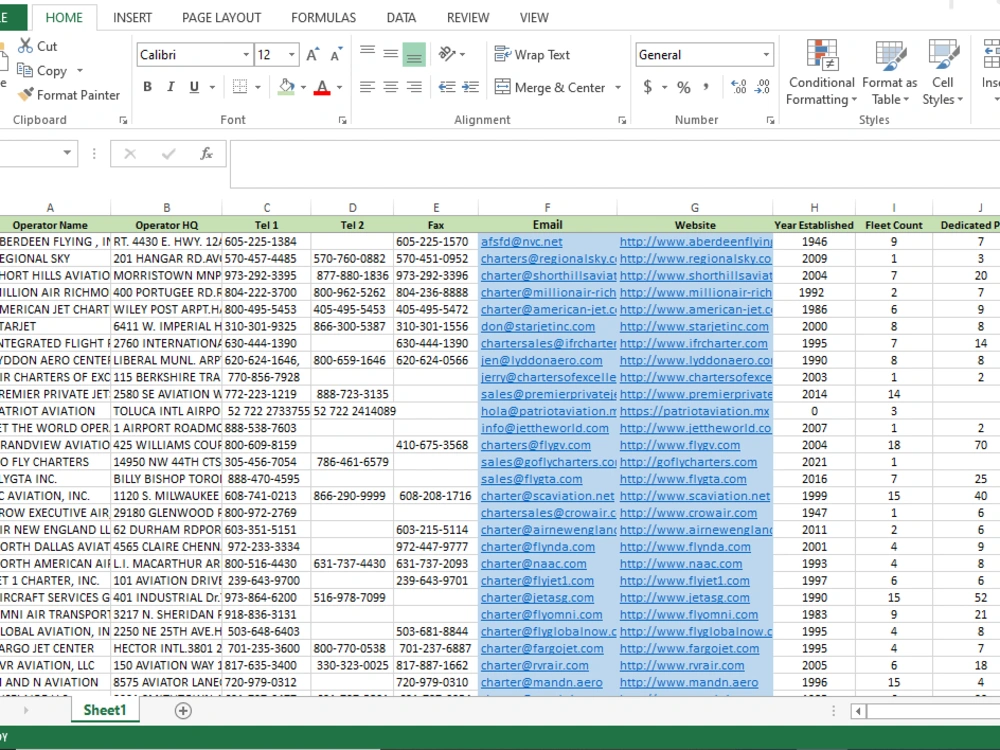Follow the https://patriotaviation.mx link
1000x750 pixels.
(695, 411)
